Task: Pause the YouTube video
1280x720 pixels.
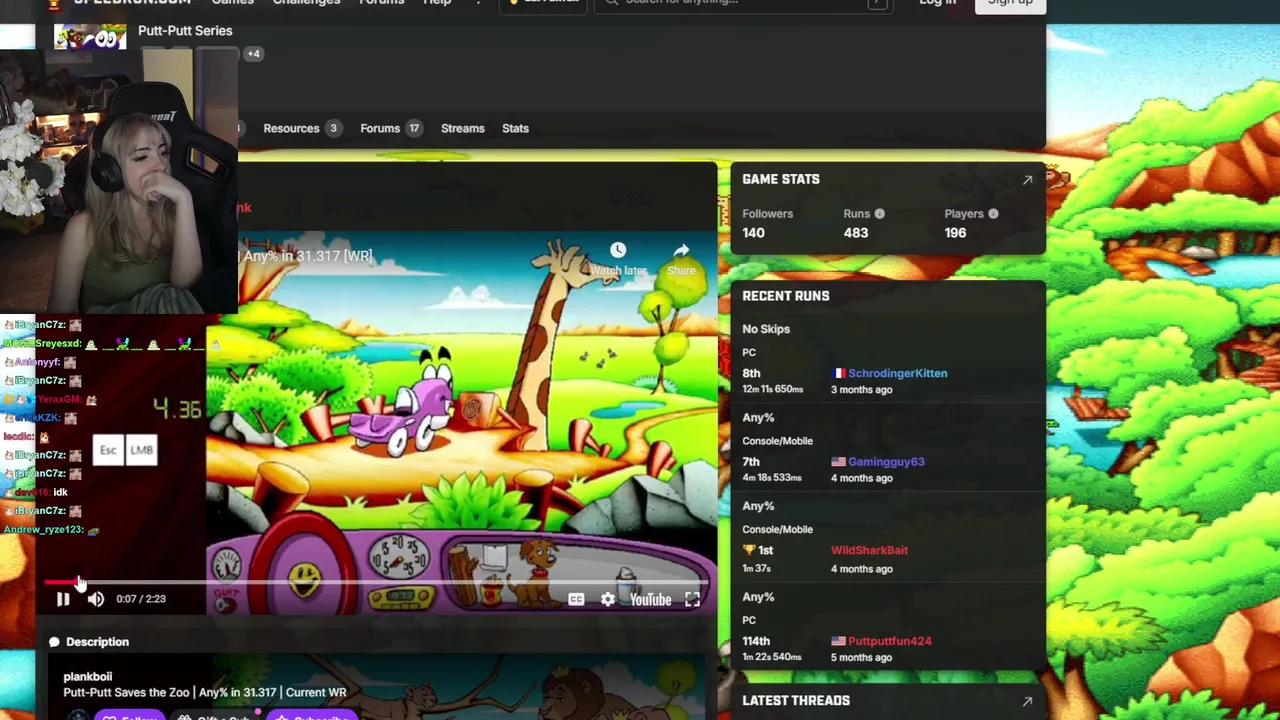Action: [x=63, y=599]
